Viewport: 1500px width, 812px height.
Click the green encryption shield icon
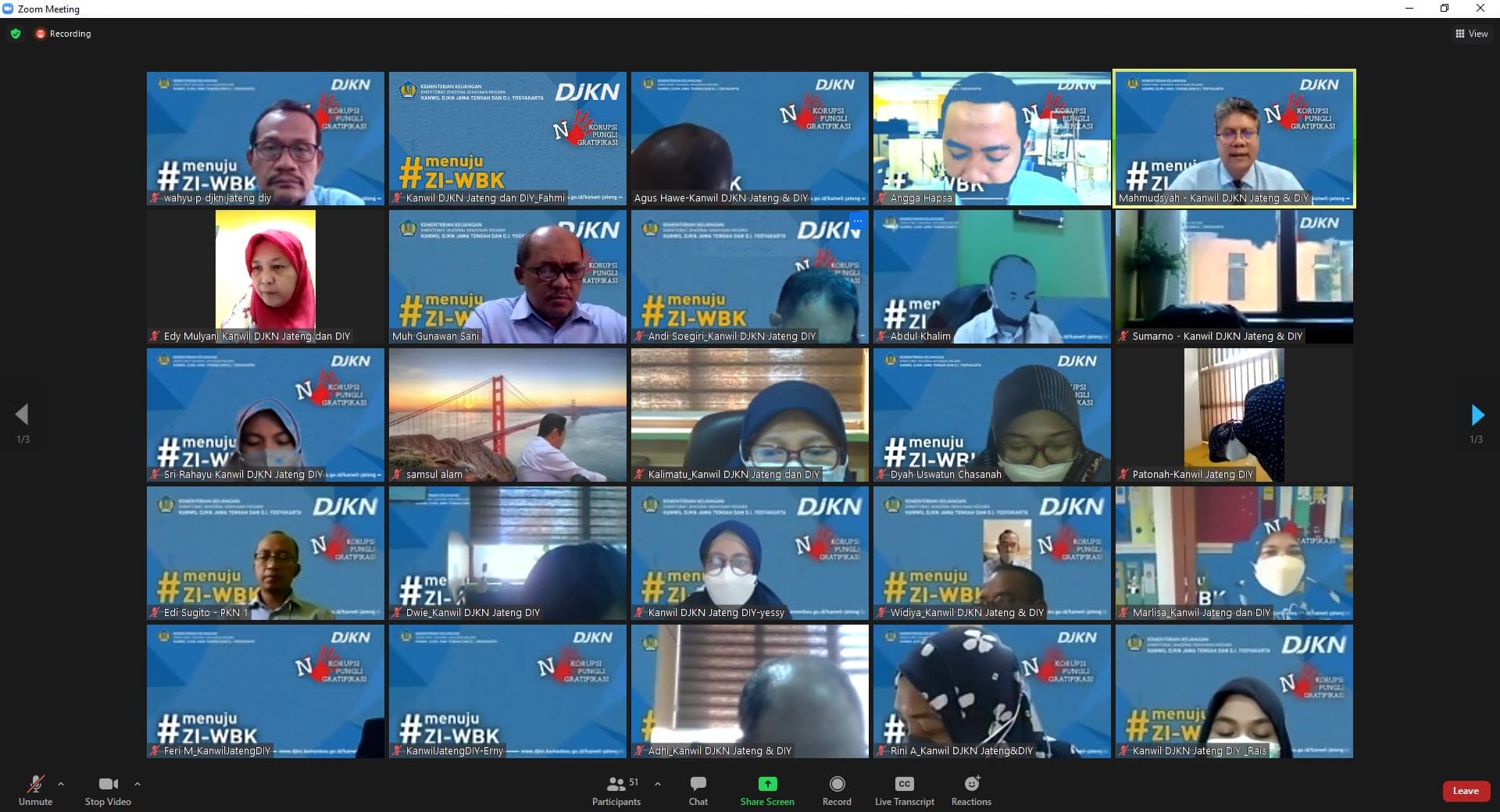click(16, 34)
